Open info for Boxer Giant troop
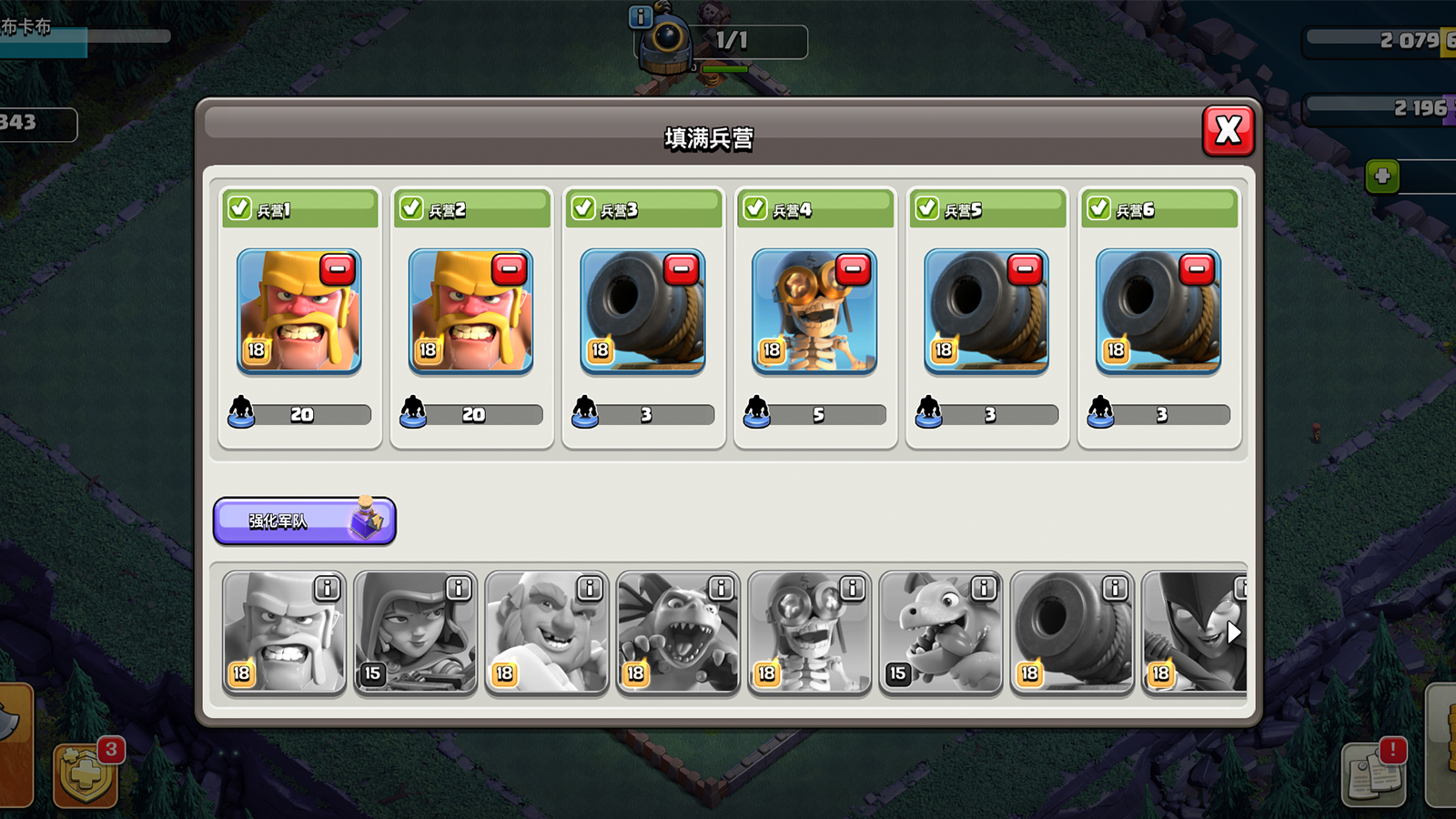 [590, 589]
